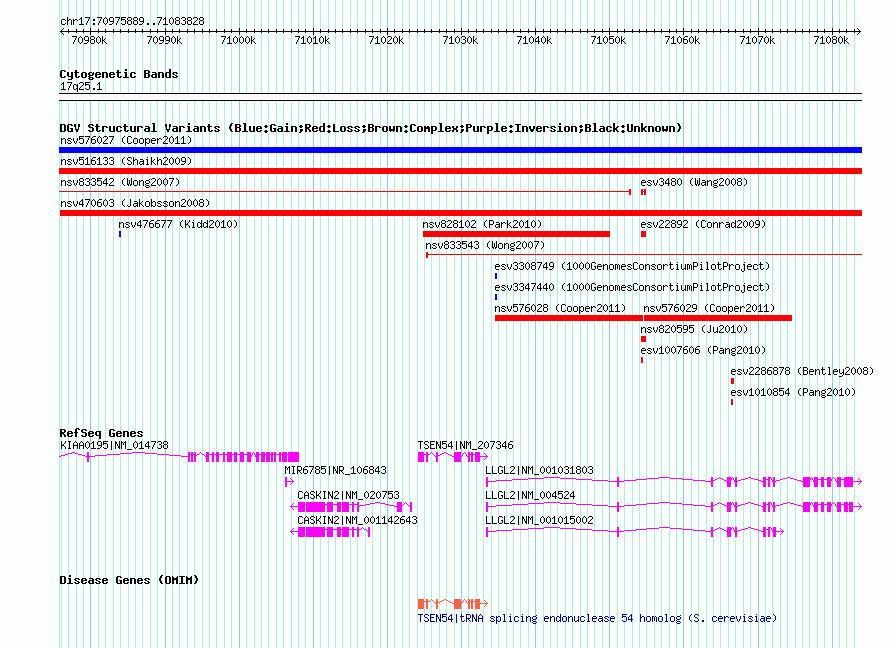This screenshot has width=890, height=648.
Task: Click the DGV Structural Variants track heading
Action: pyautogui.click(x=371, y=128)
